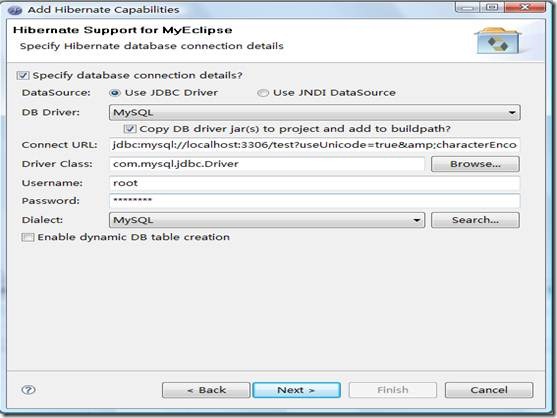
Task: Select the Use JNDI DataSource option
Action: pos(263,93)
